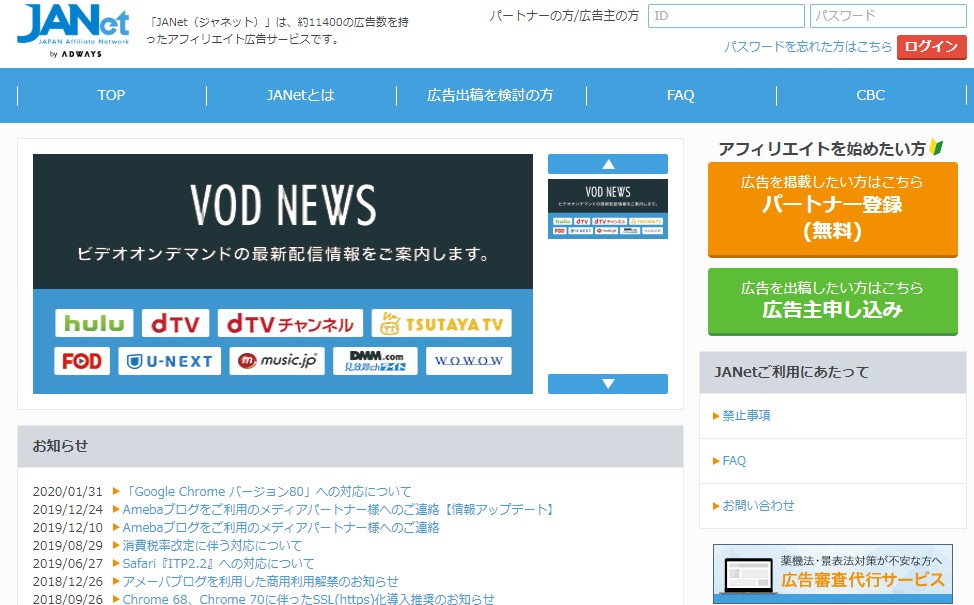Click the hulu logo in VOD banner
The height and width of the screenshot is (605, 974).
pos(94,323)
